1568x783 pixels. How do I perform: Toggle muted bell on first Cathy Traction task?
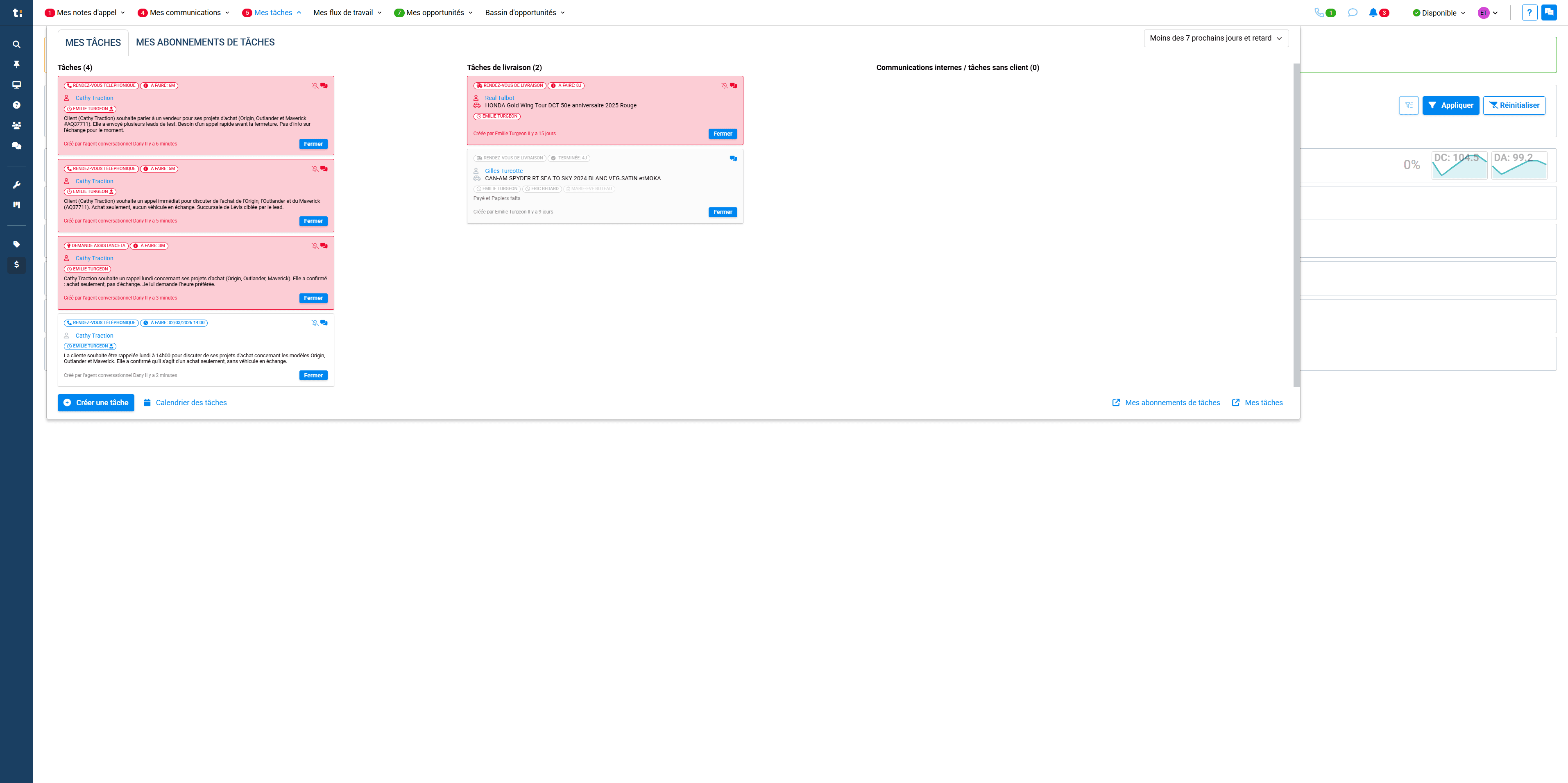315,86
